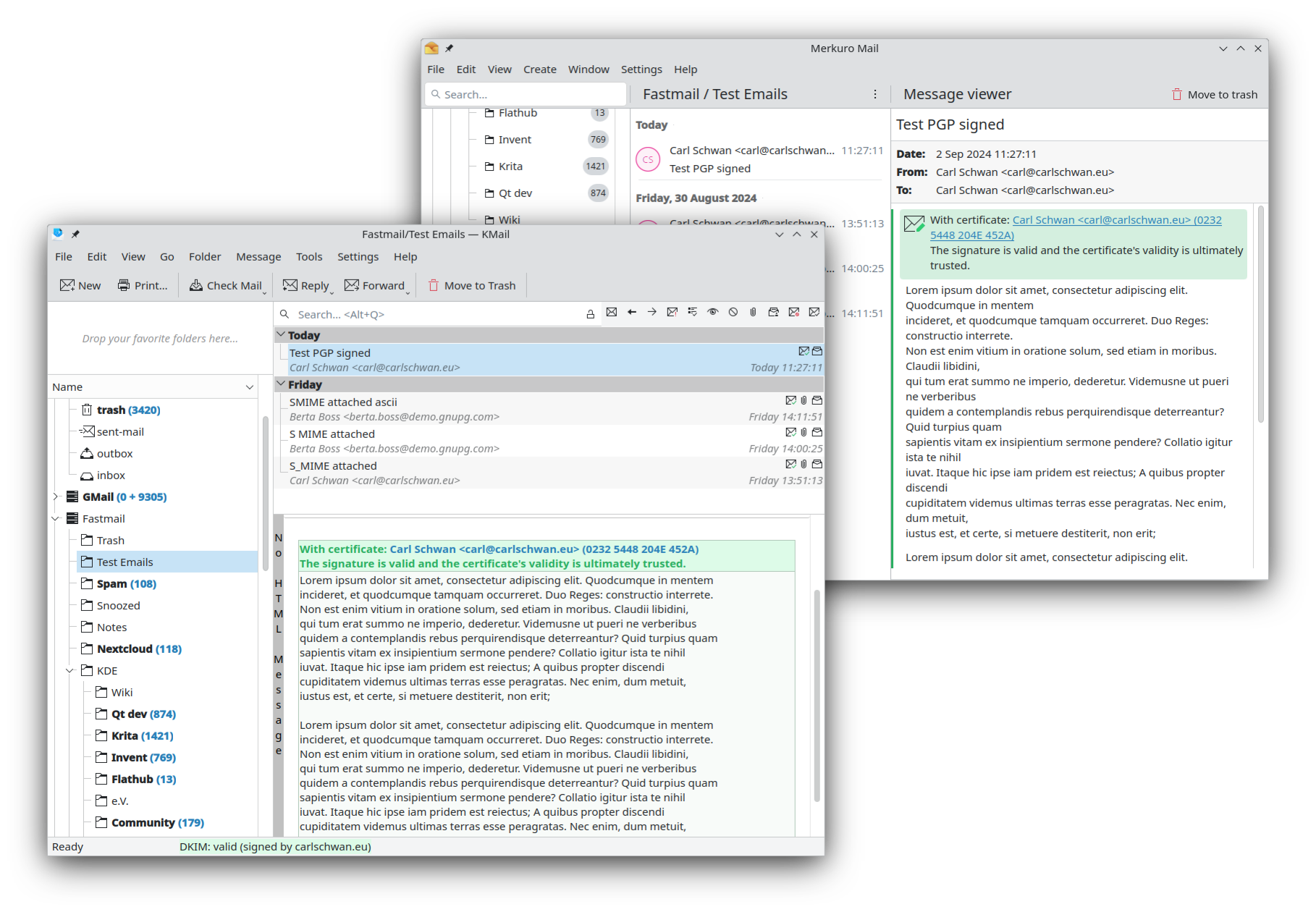Viewport: 1316px width, 912px height.
Task: Open the kebab menu beside Fastmail / Test Emails
Action: click(875, 94)
